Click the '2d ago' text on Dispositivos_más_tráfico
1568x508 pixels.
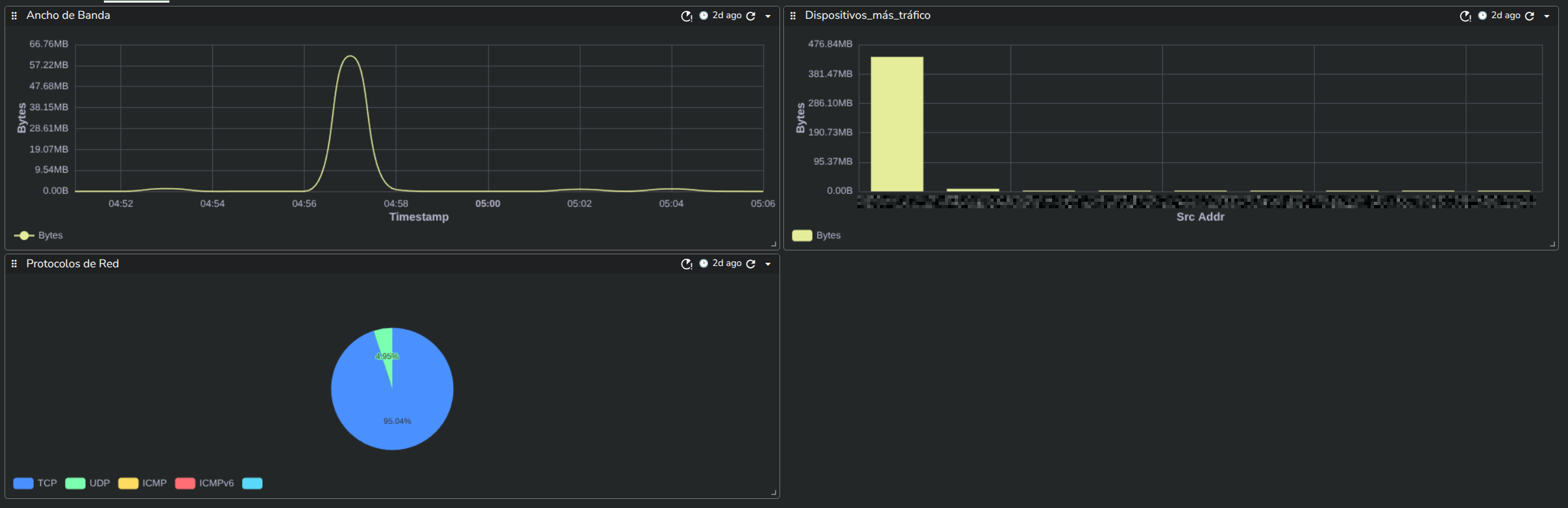(1506, 16)
